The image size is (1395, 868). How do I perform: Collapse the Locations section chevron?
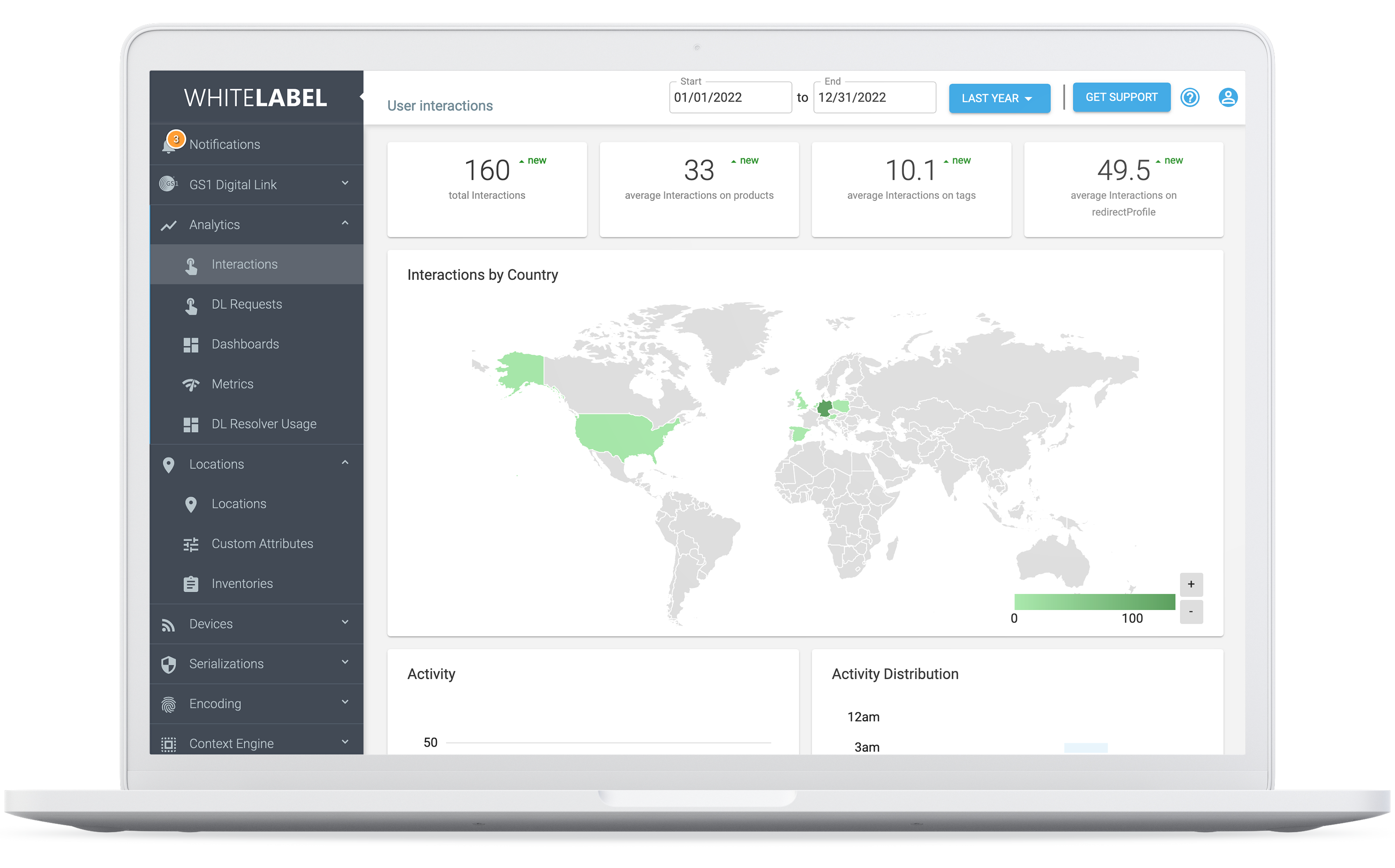tap(345, 462)
